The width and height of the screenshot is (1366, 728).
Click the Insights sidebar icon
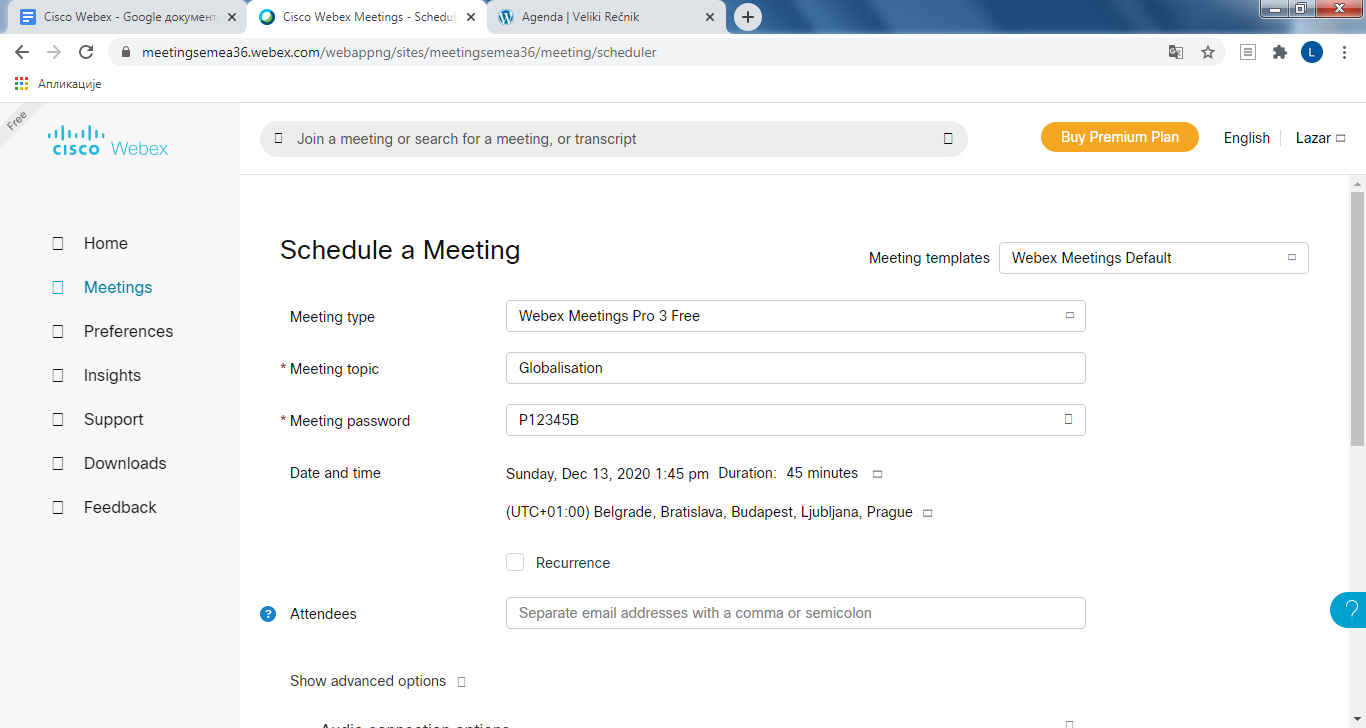tap(57, 375)
